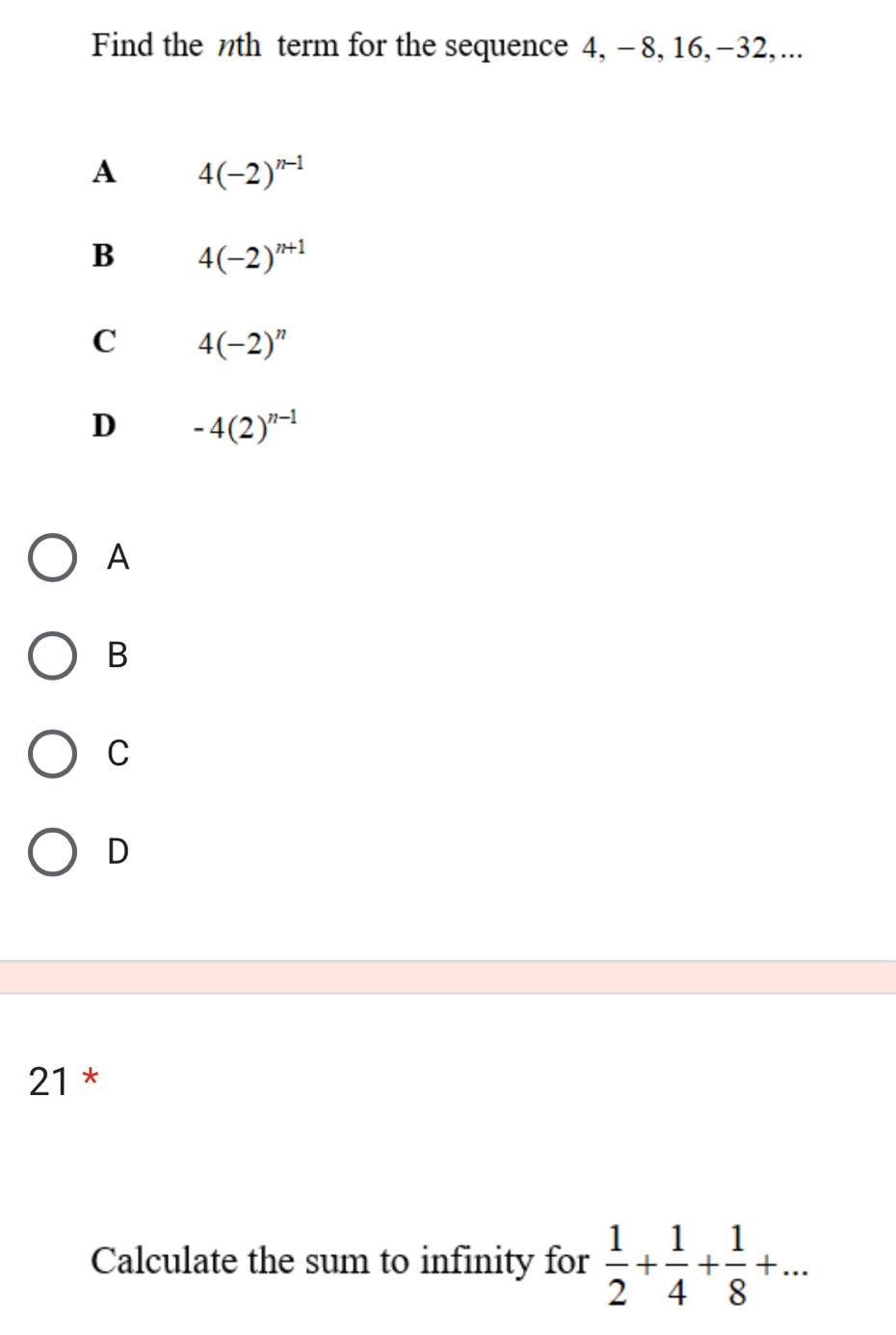Pick the radio circle for C

pos(52,754)
